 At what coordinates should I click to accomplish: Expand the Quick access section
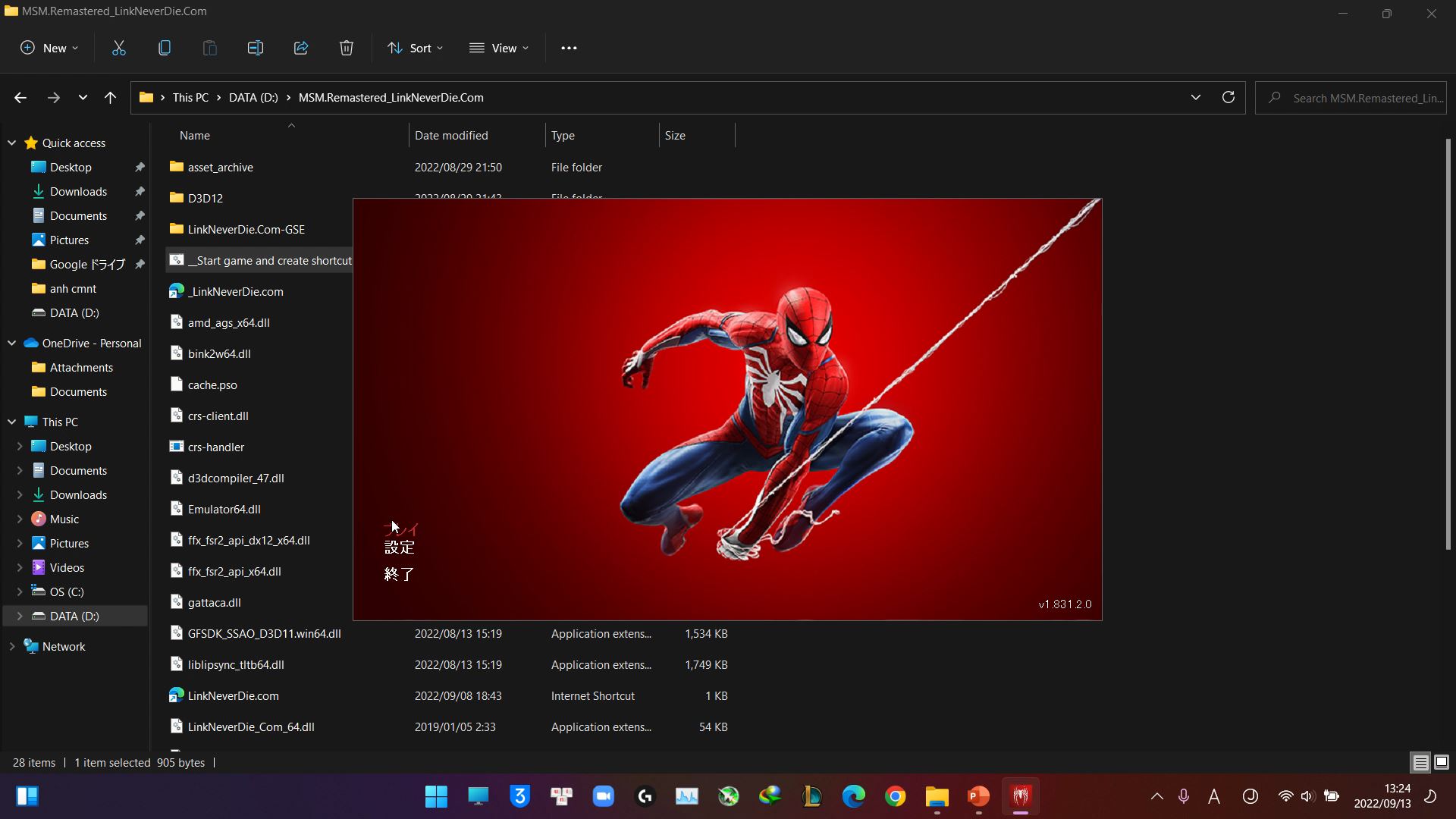[11, 143]
